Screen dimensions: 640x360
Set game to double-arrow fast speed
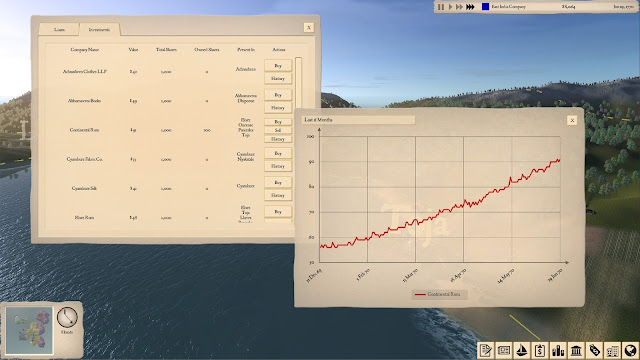[x=459, y=7]
